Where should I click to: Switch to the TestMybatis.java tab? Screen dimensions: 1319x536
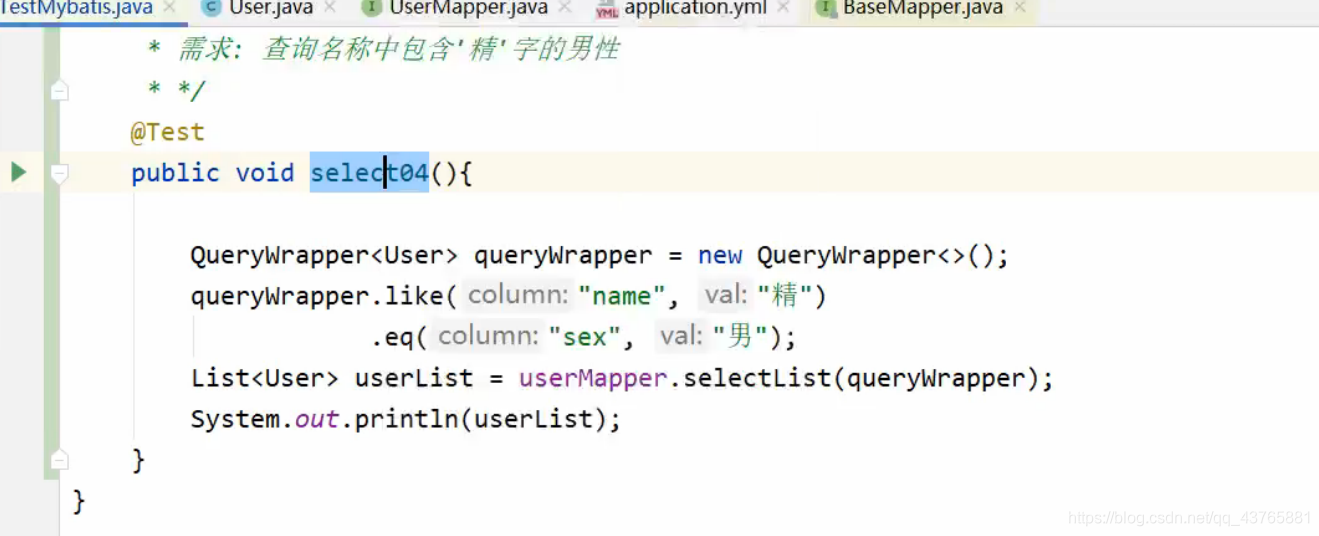[76, 9]
